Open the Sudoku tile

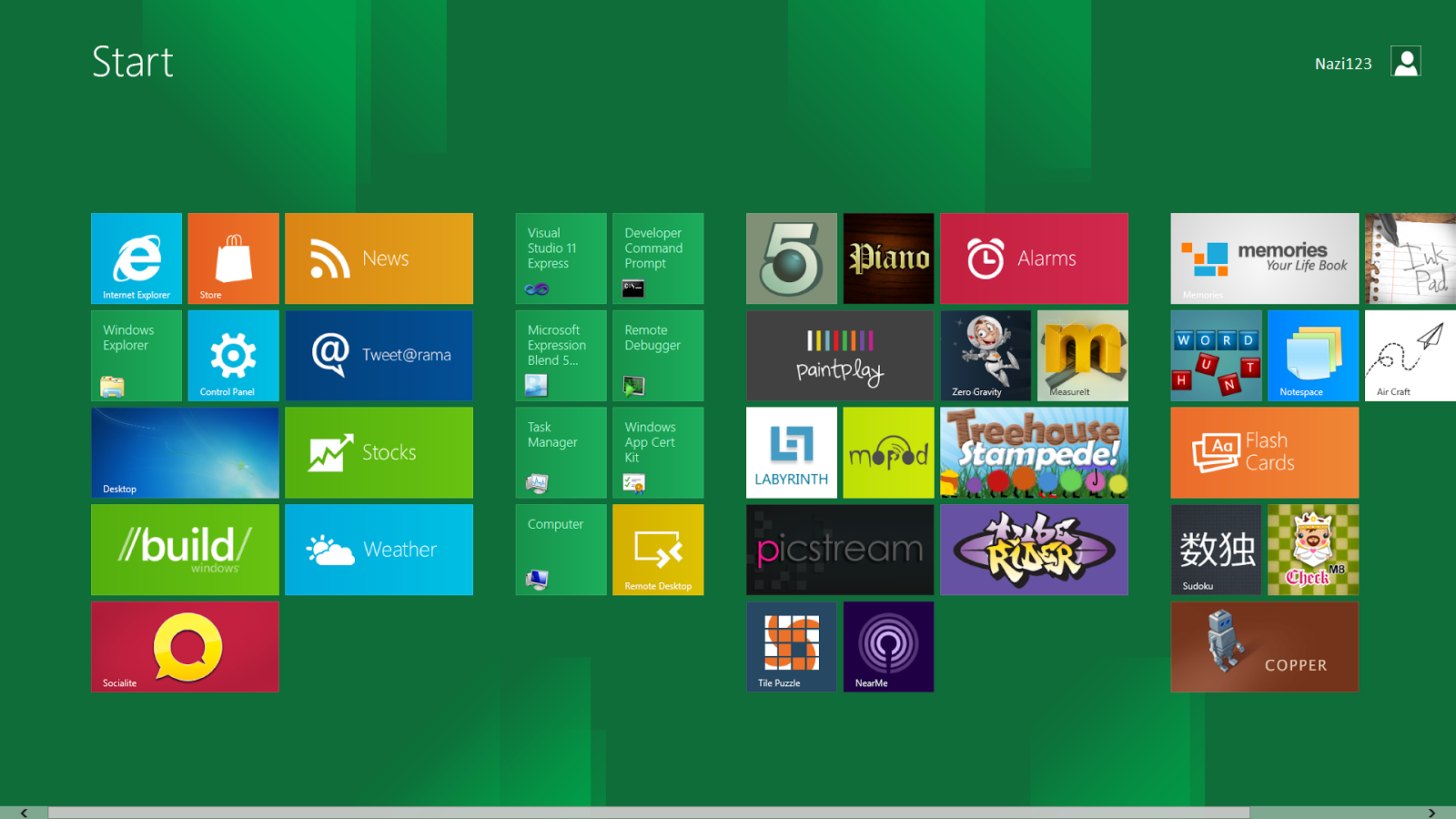coord(1216,550)
